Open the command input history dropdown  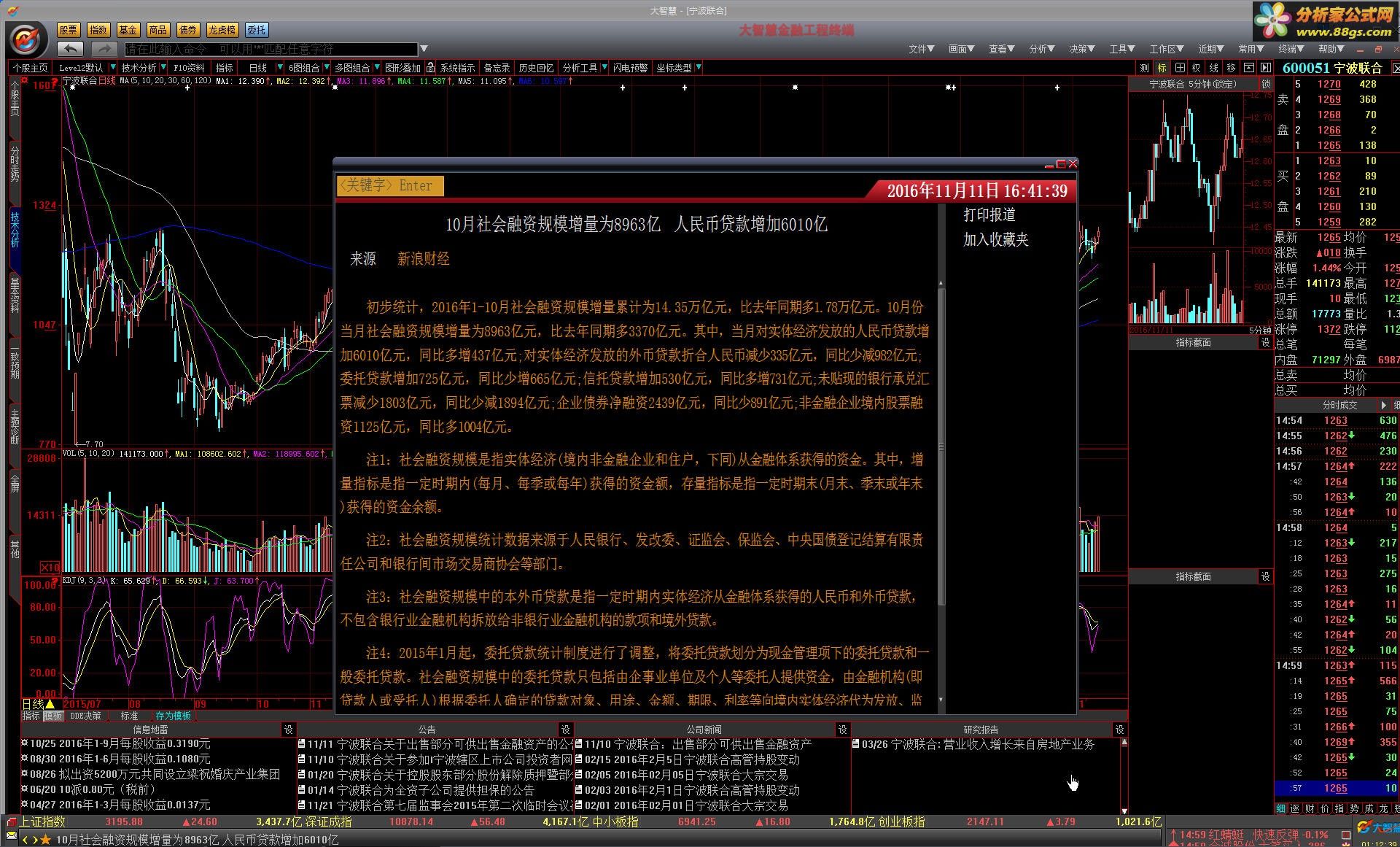[423, 49]
